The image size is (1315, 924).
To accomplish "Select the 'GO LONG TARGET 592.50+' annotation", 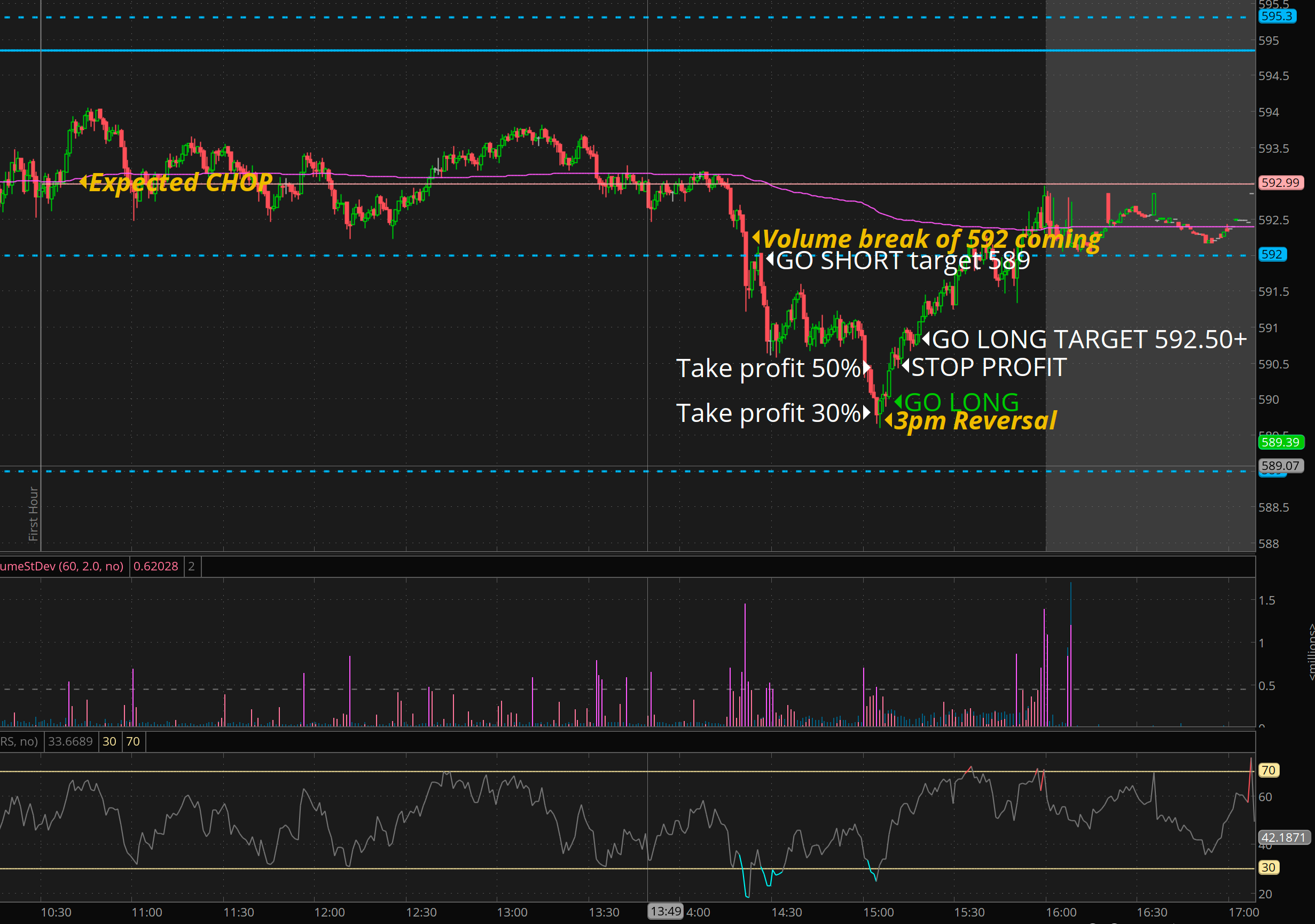I will (1088, 339).
